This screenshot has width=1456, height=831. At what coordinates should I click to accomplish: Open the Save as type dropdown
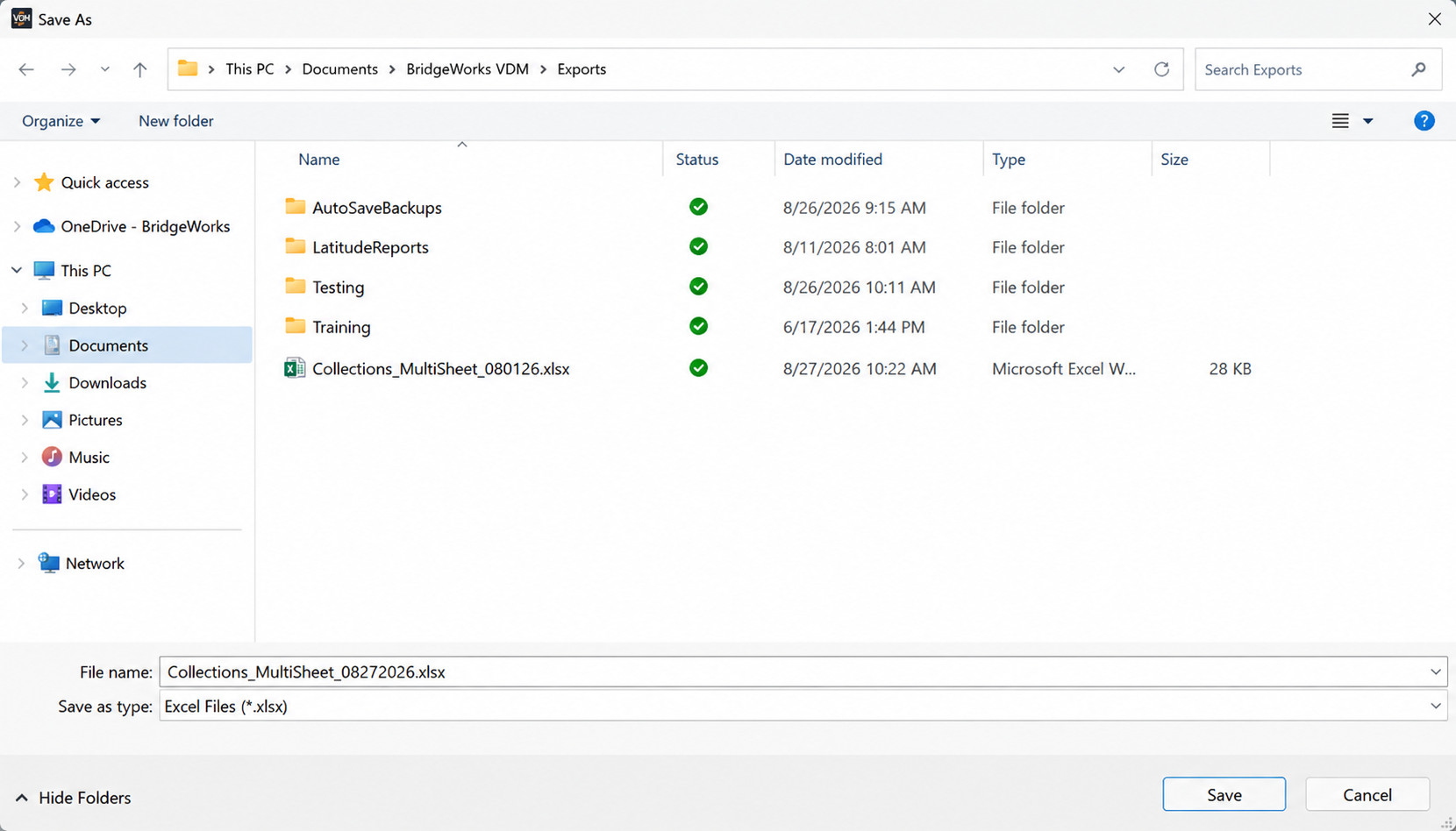point(1435,706)
